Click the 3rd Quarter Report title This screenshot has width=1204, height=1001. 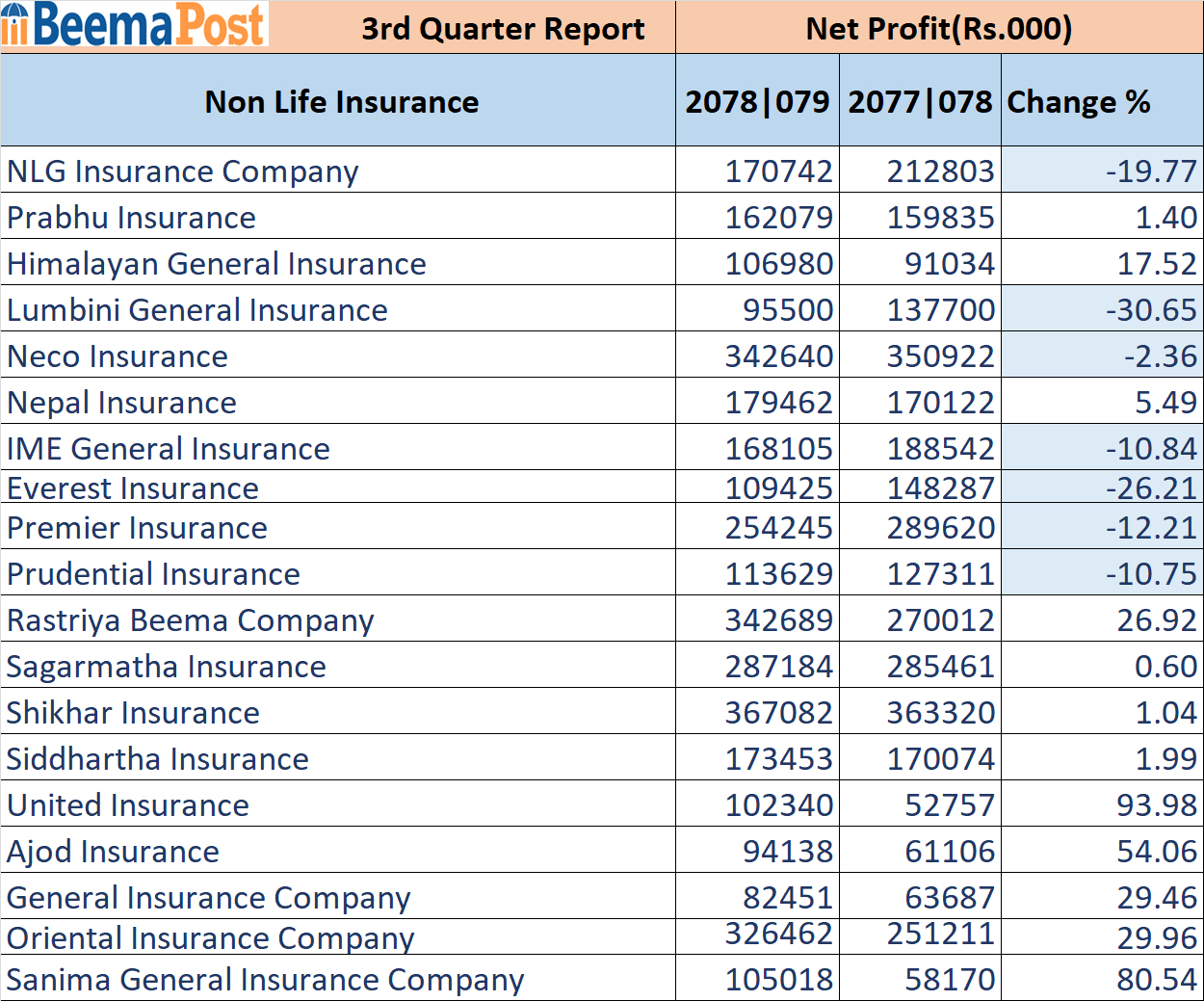click(x=502, y=29)
